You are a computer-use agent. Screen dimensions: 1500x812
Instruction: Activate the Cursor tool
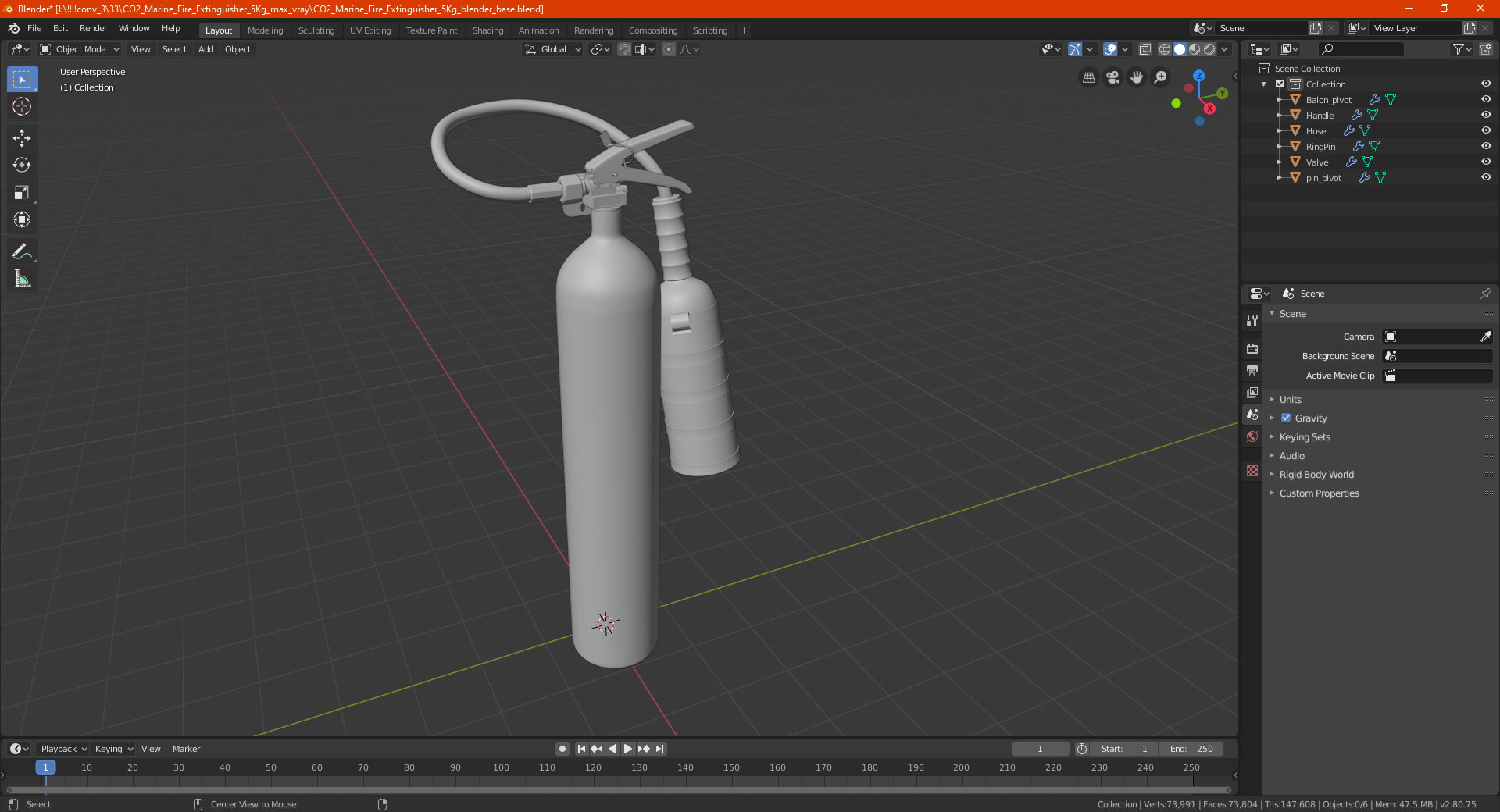(22, 107)
